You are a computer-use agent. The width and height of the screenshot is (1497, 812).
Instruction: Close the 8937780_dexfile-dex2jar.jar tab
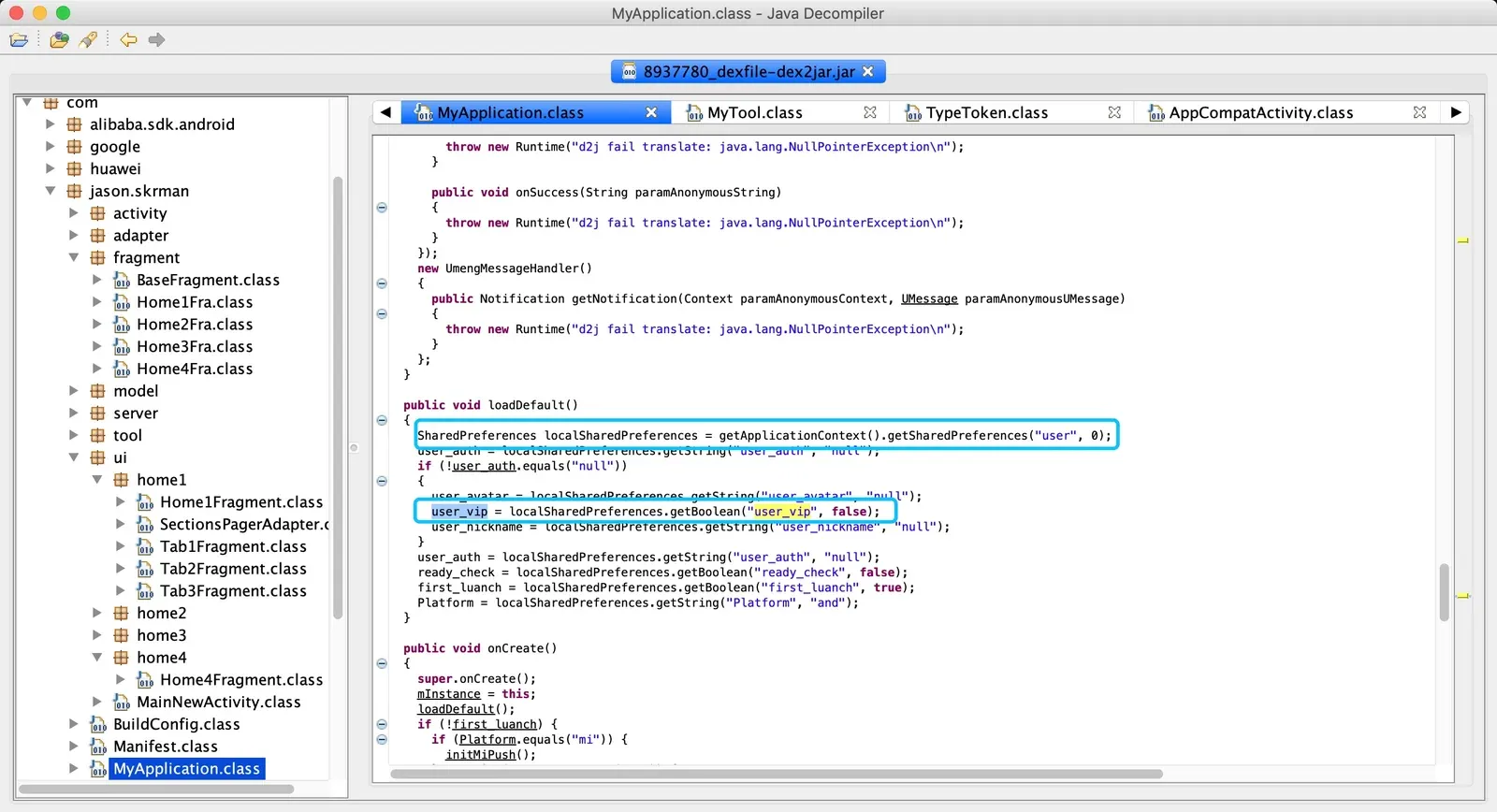868,71
